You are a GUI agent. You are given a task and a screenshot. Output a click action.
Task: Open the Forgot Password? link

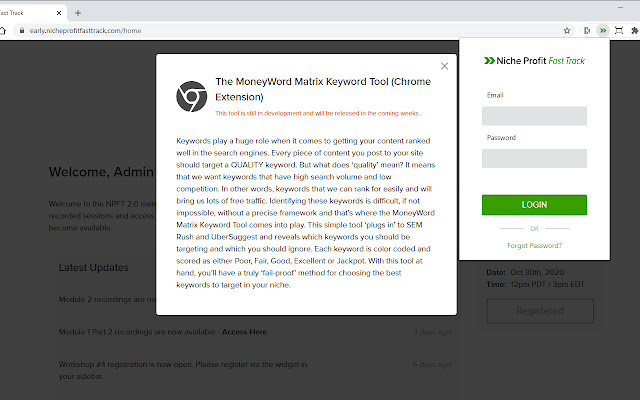coord(534,245)
